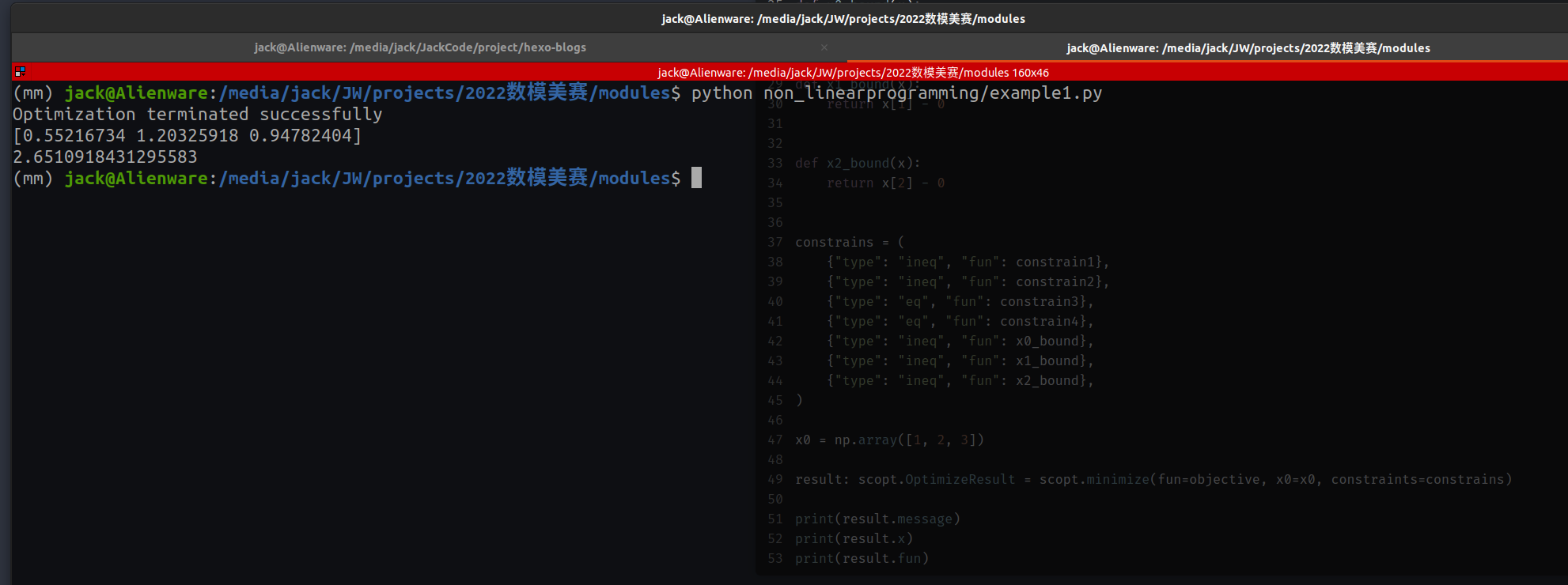Click the x0_bound entry on line 42
The image size is (1568, 585).
coord(960,342)
